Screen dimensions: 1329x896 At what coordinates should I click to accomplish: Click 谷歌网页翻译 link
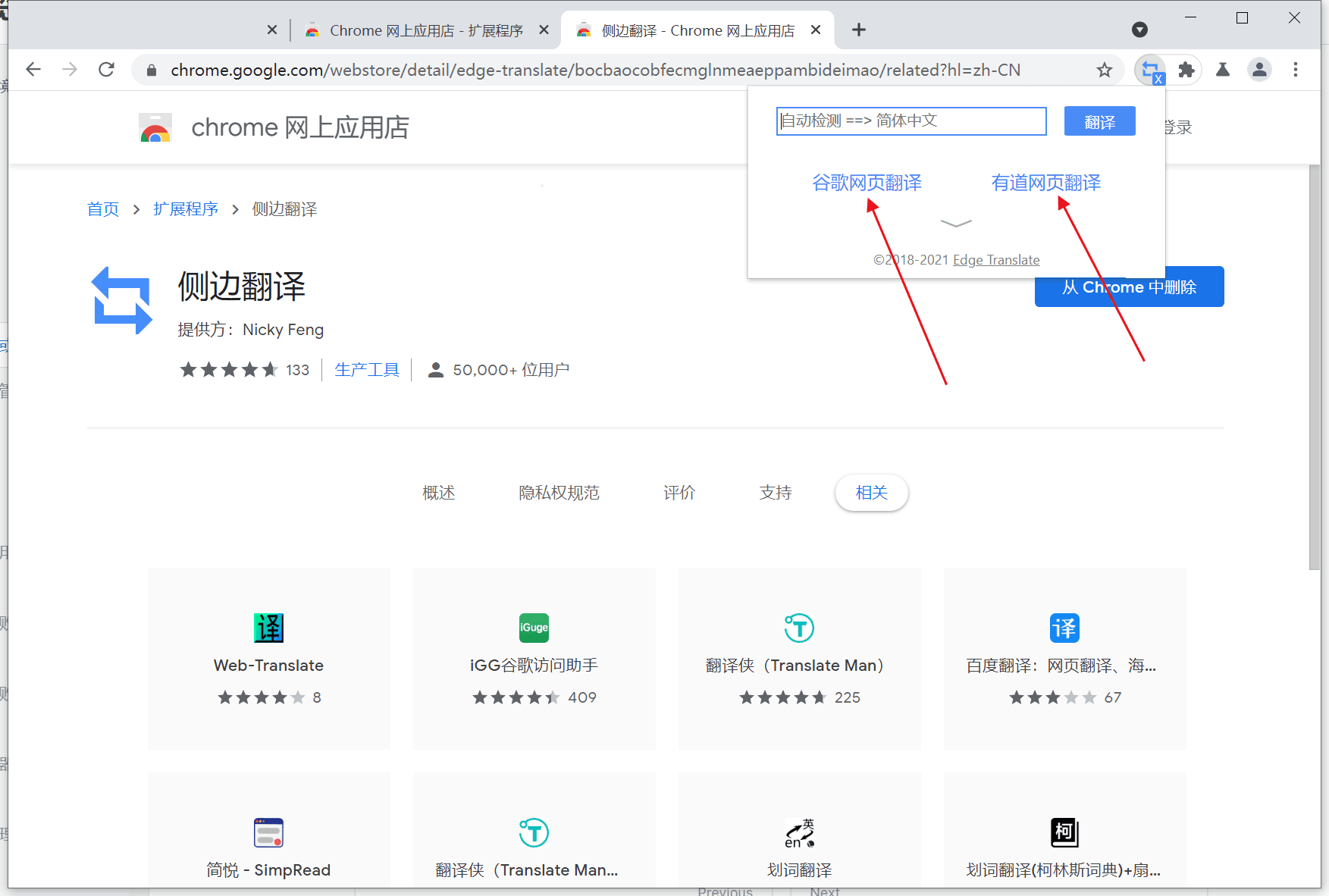pyautogui.click(x=867, y=183)
